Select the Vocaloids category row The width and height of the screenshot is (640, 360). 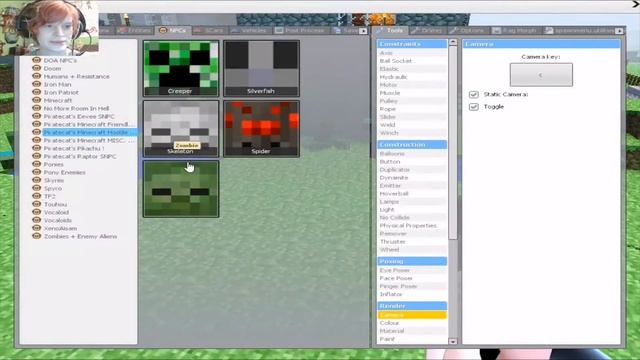pos(58,220)
